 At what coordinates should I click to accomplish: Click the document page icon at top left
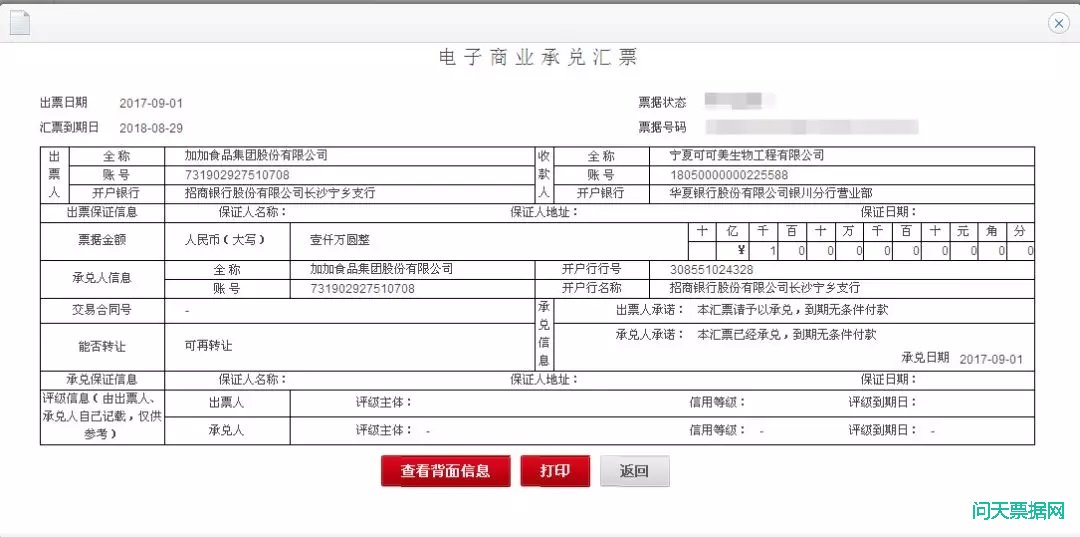(x=19, y=23)
